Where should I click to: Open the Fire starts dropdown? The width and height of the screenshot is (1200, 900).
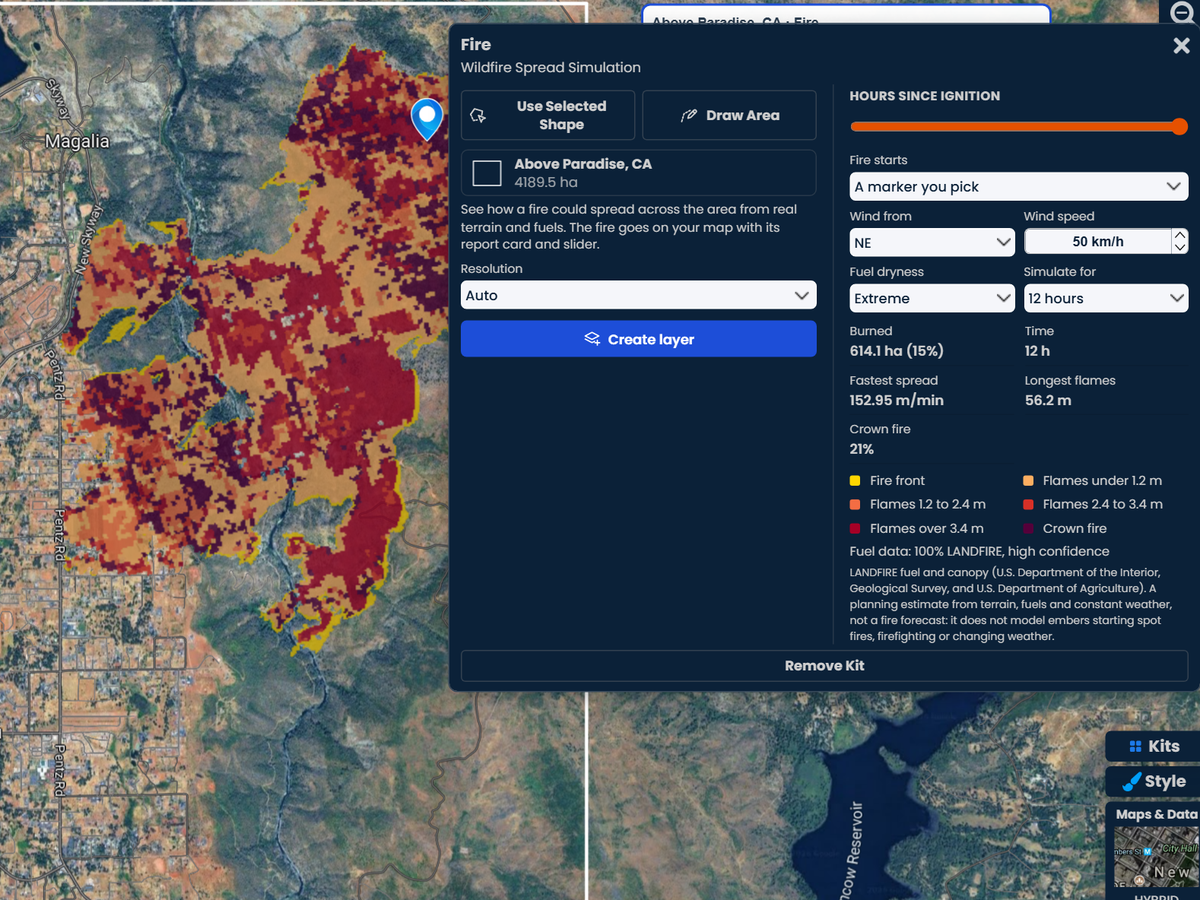click(1018, 187)
